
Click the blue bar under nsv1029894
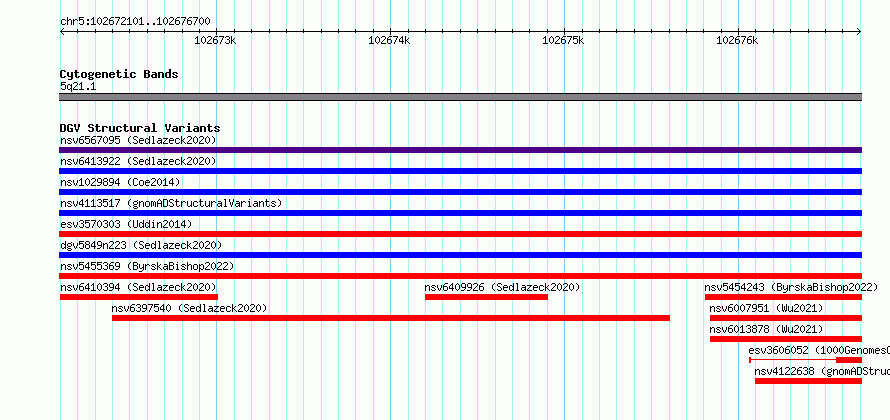tap(460, 192)
